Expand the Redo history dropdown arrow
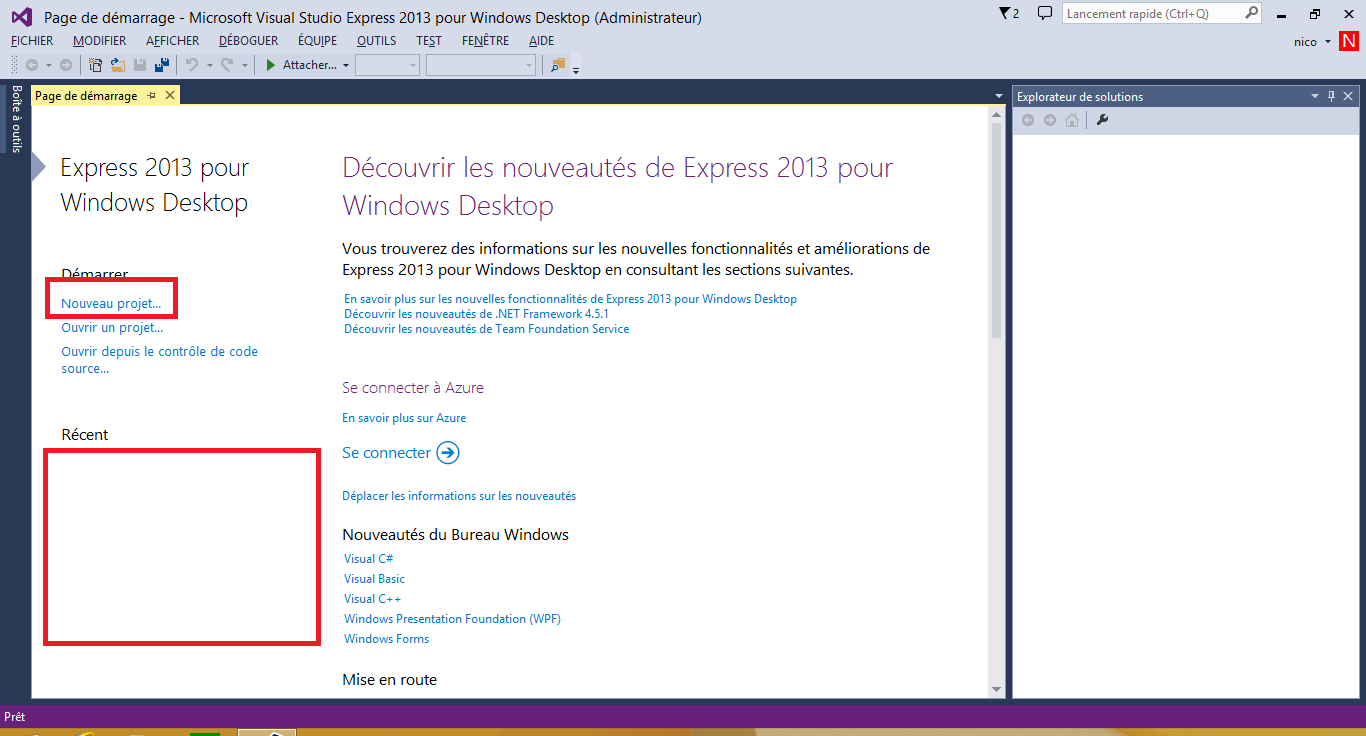This screenshot has height=736, width=1366. 244,66
